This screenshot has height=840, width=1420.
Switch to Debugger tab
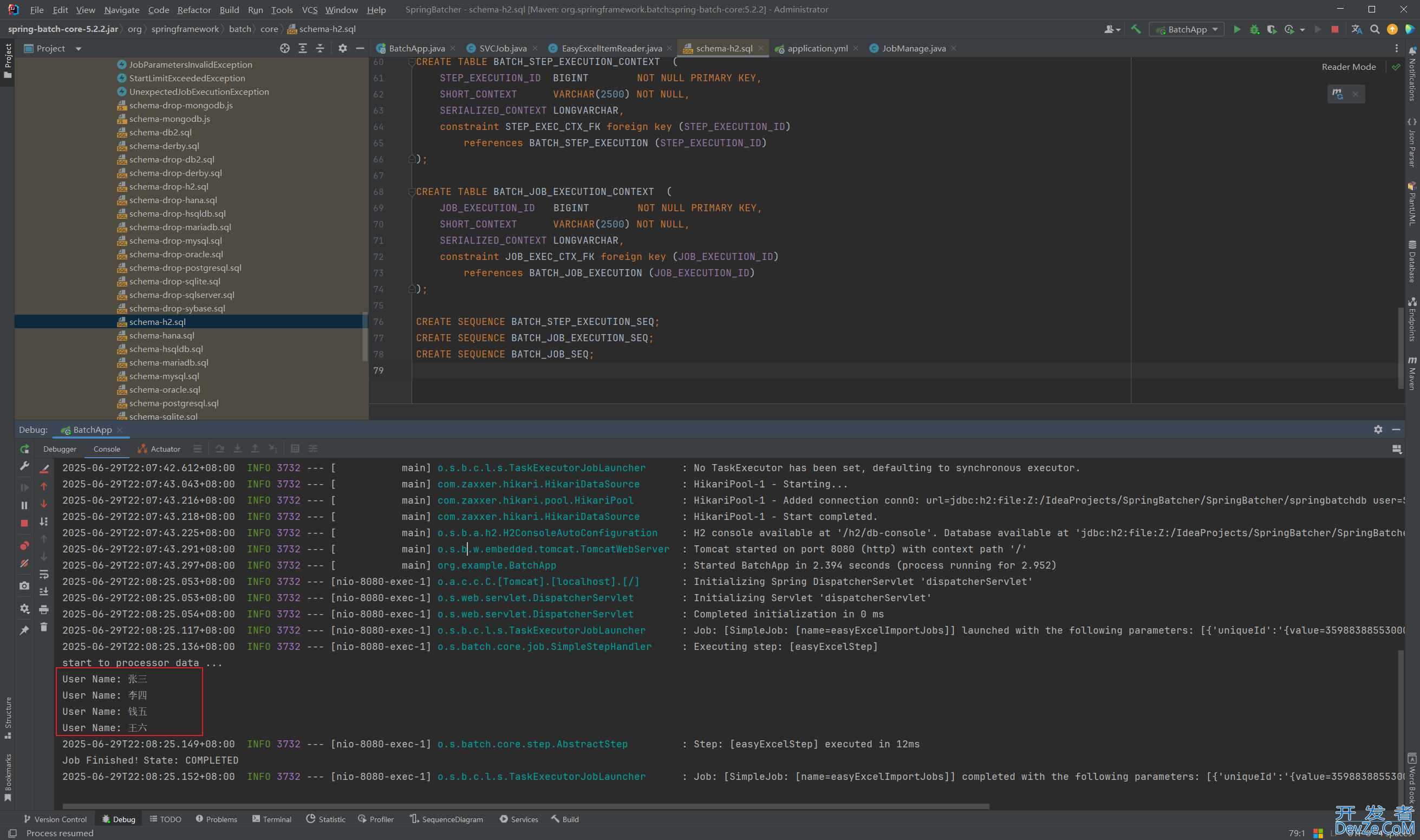[60, 449]
